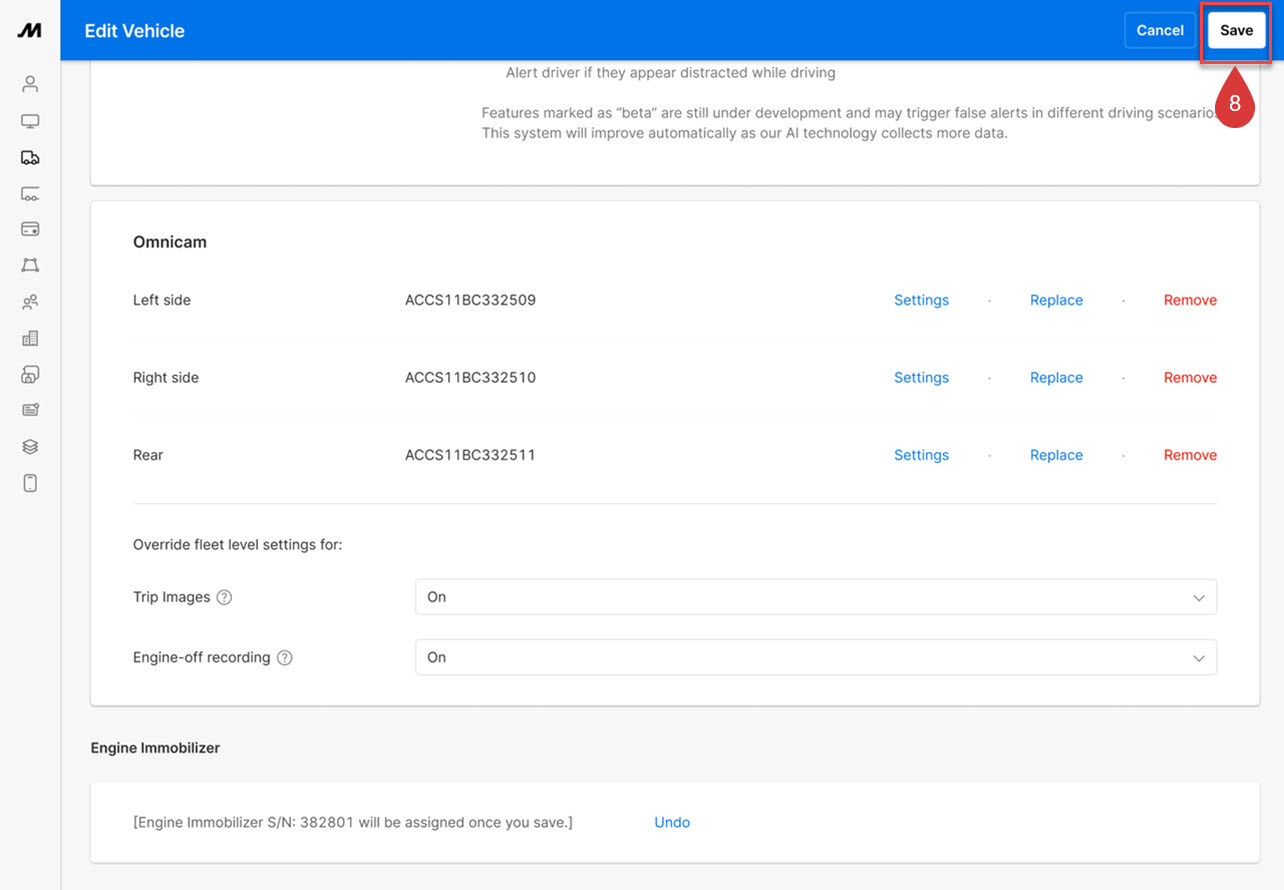Click the Omnicam section heading

pyautogui.click(x=170, y=242)
